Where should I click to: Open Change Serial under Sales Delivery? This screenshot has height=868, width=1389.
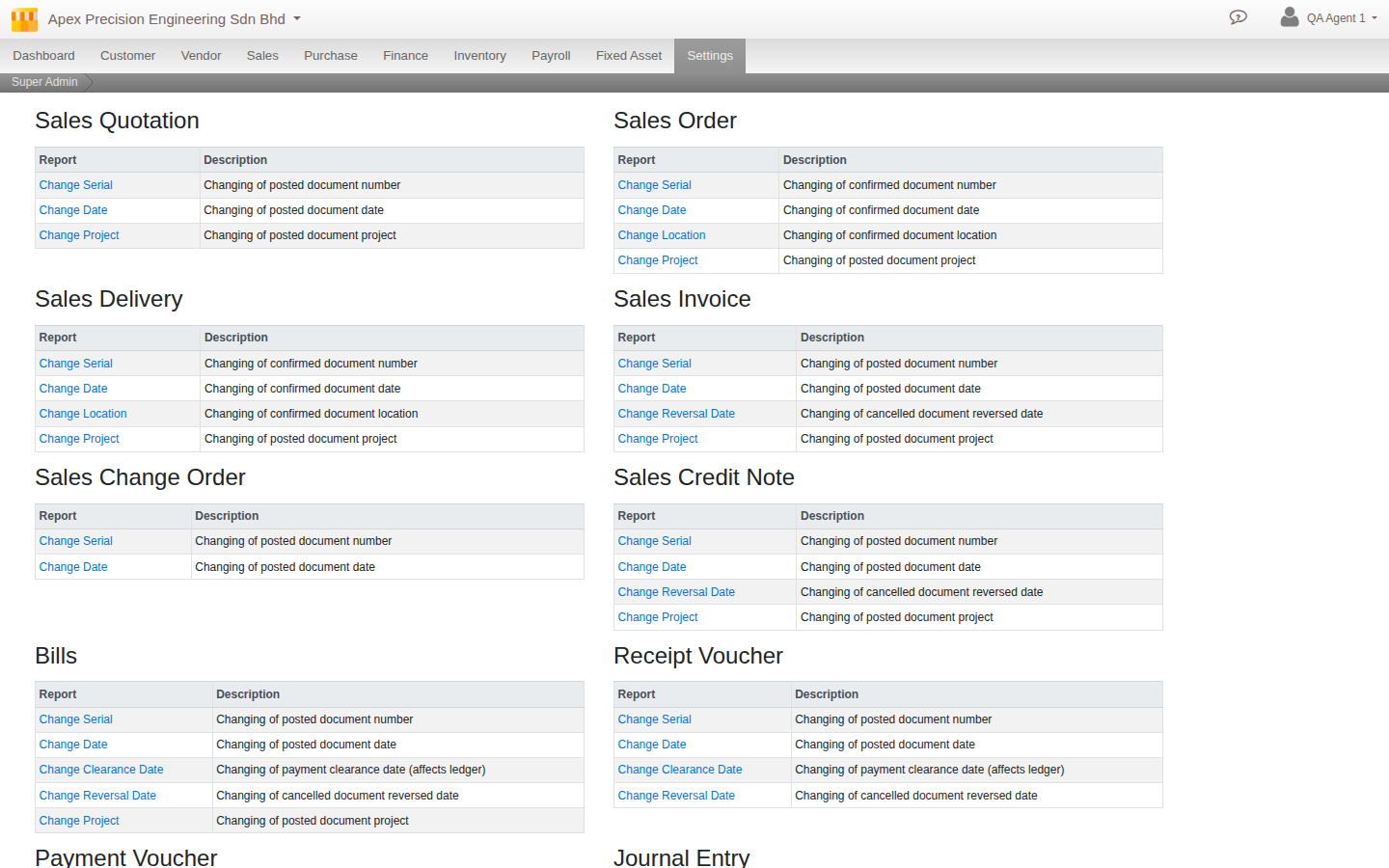tap(76, 364)
